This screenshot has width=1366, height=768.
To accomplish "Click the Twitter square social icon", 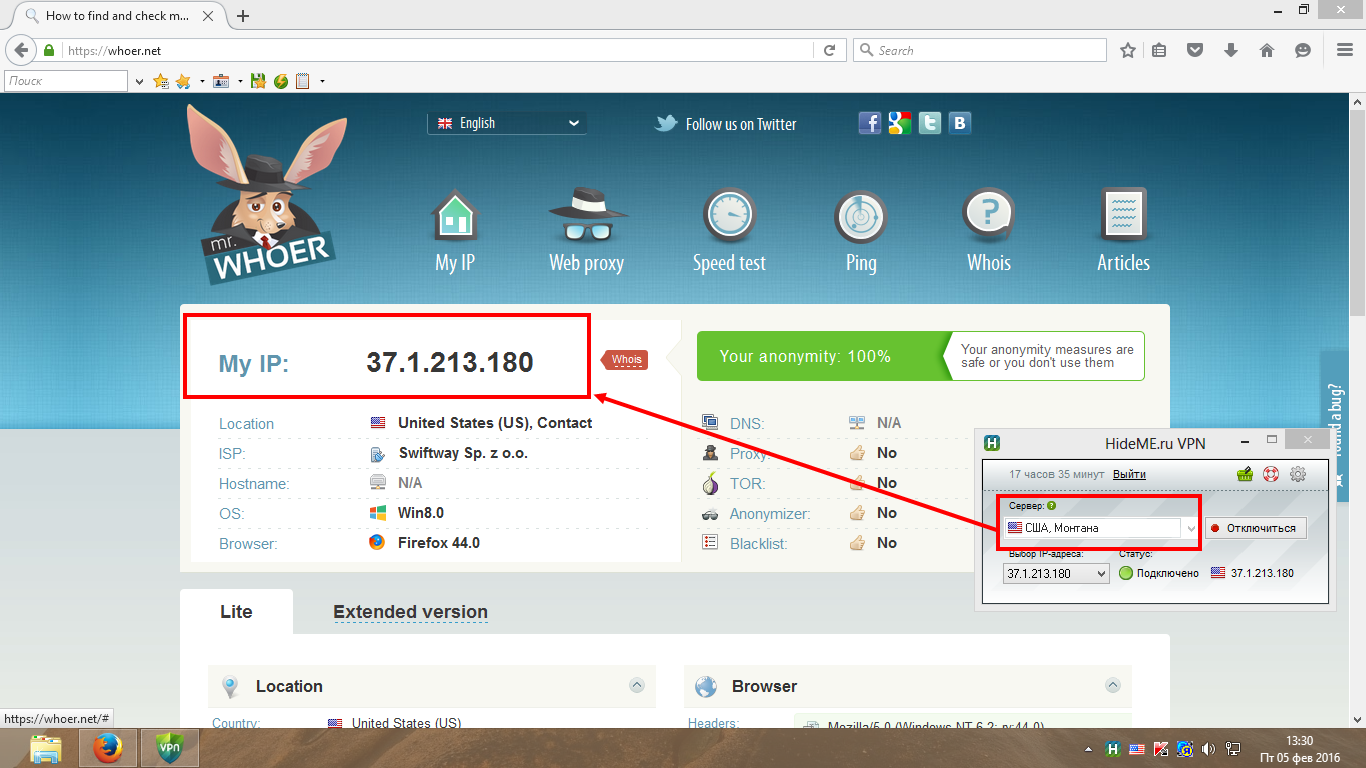I will [x=930, y=123].
